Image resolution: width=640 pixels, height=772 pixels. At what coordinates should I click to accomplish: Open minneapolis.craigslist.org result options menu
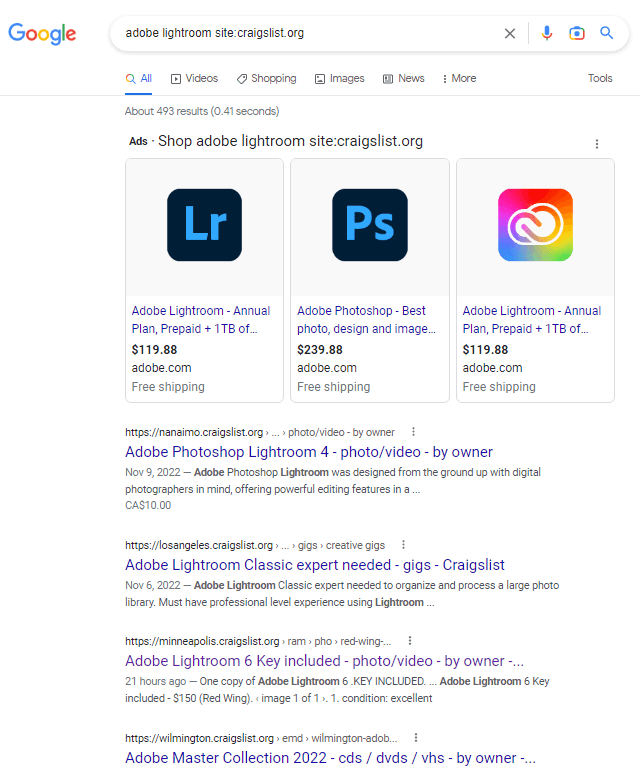tap(410, 641)
